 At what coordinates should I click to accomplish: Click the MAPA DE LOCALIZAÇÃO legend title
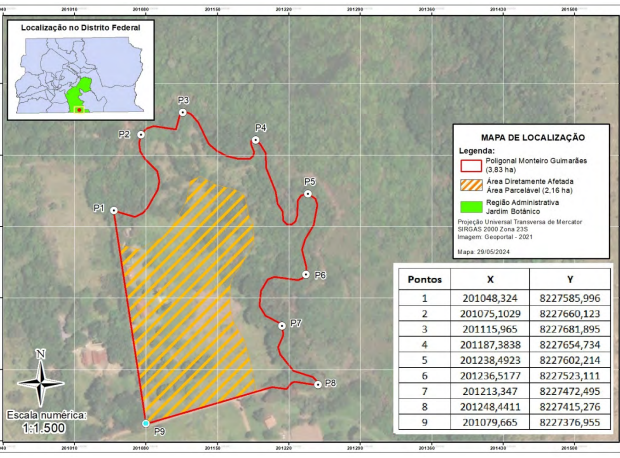(x=532, y=137)
